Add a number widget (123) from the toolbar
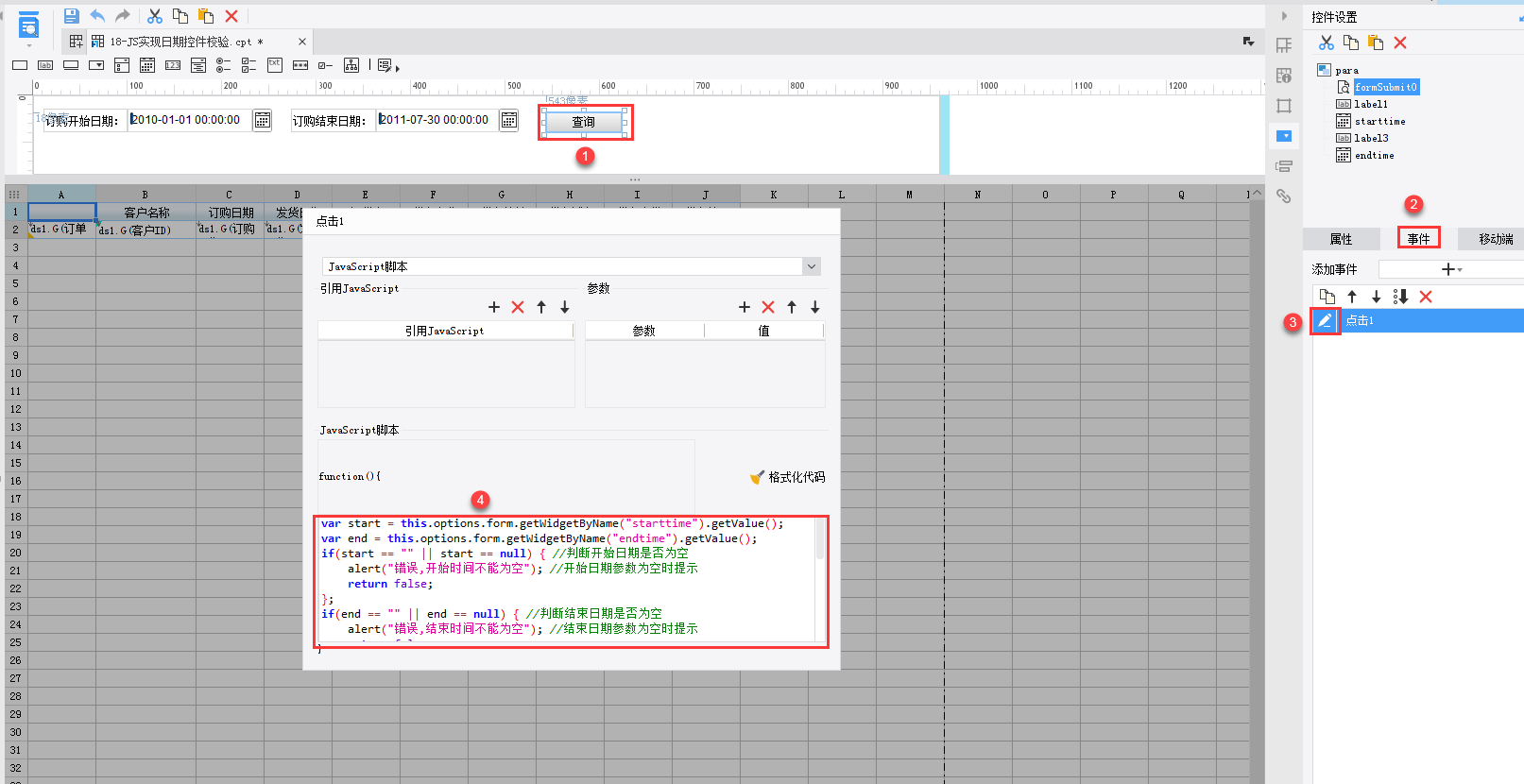This screenshot has height=784, width=1524. (x=173, y=65)
